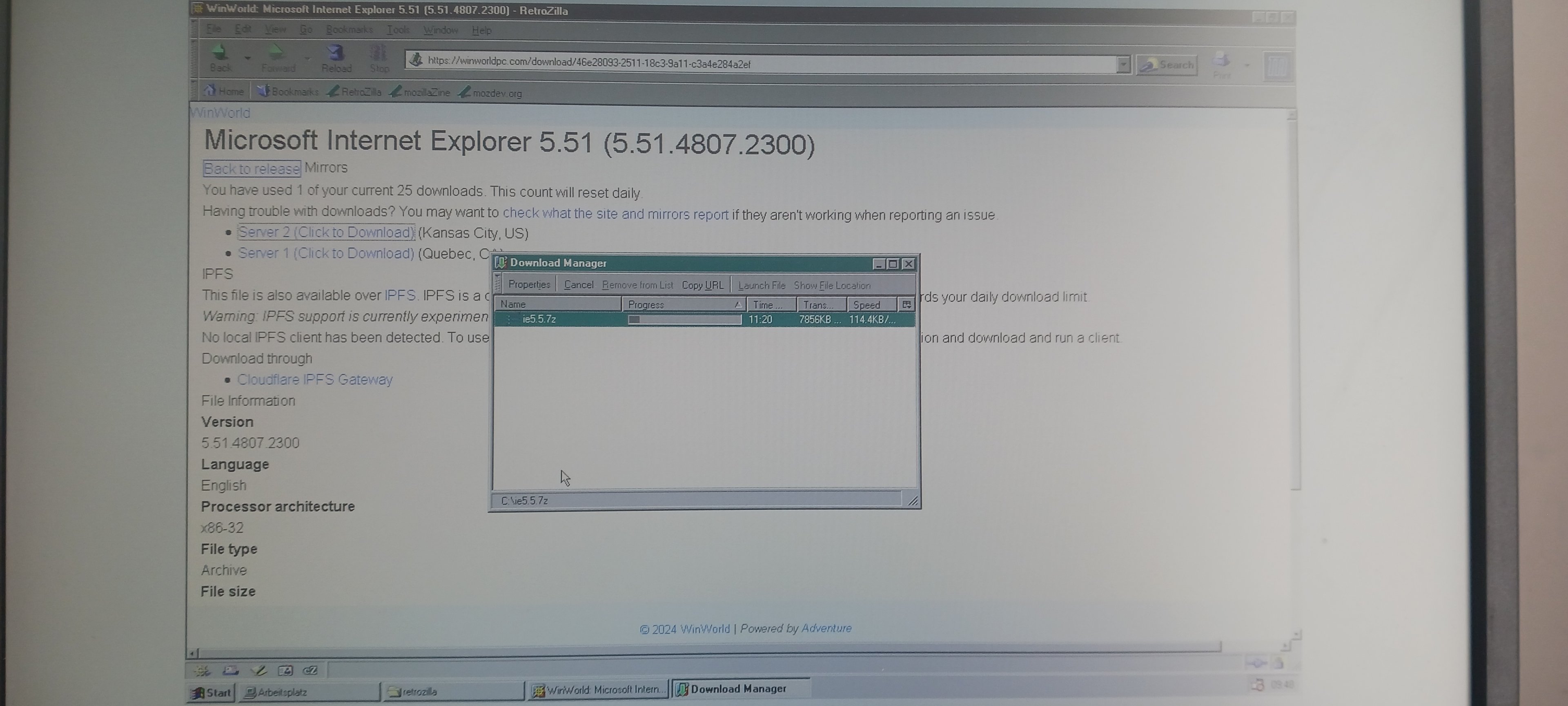Open the Bookmarks menu
This screenshot has height=706, width=1568.
tap(349, 30)
